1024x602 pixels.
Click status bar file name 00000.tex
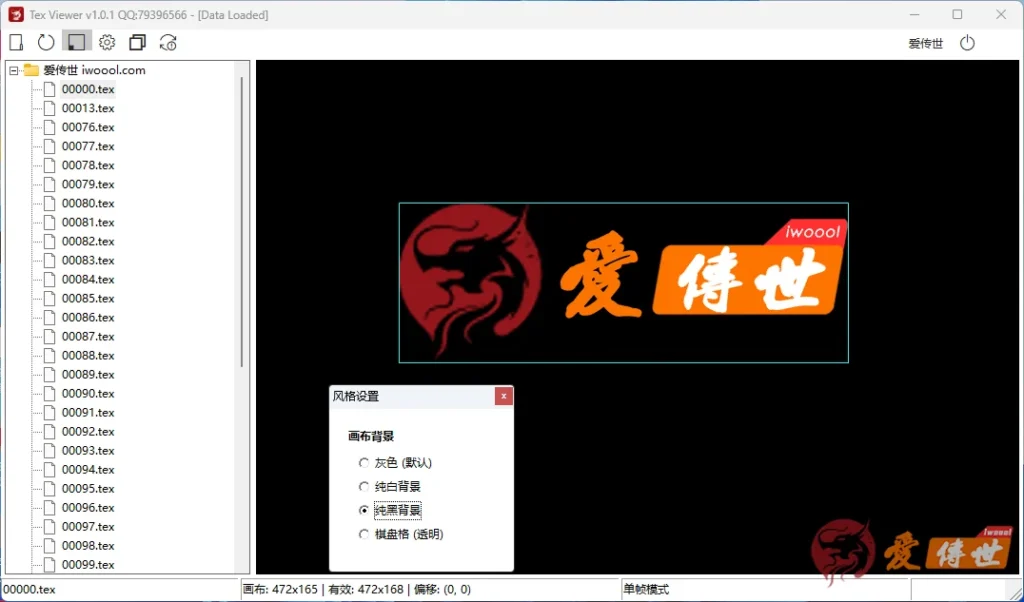tap(29, 590)
